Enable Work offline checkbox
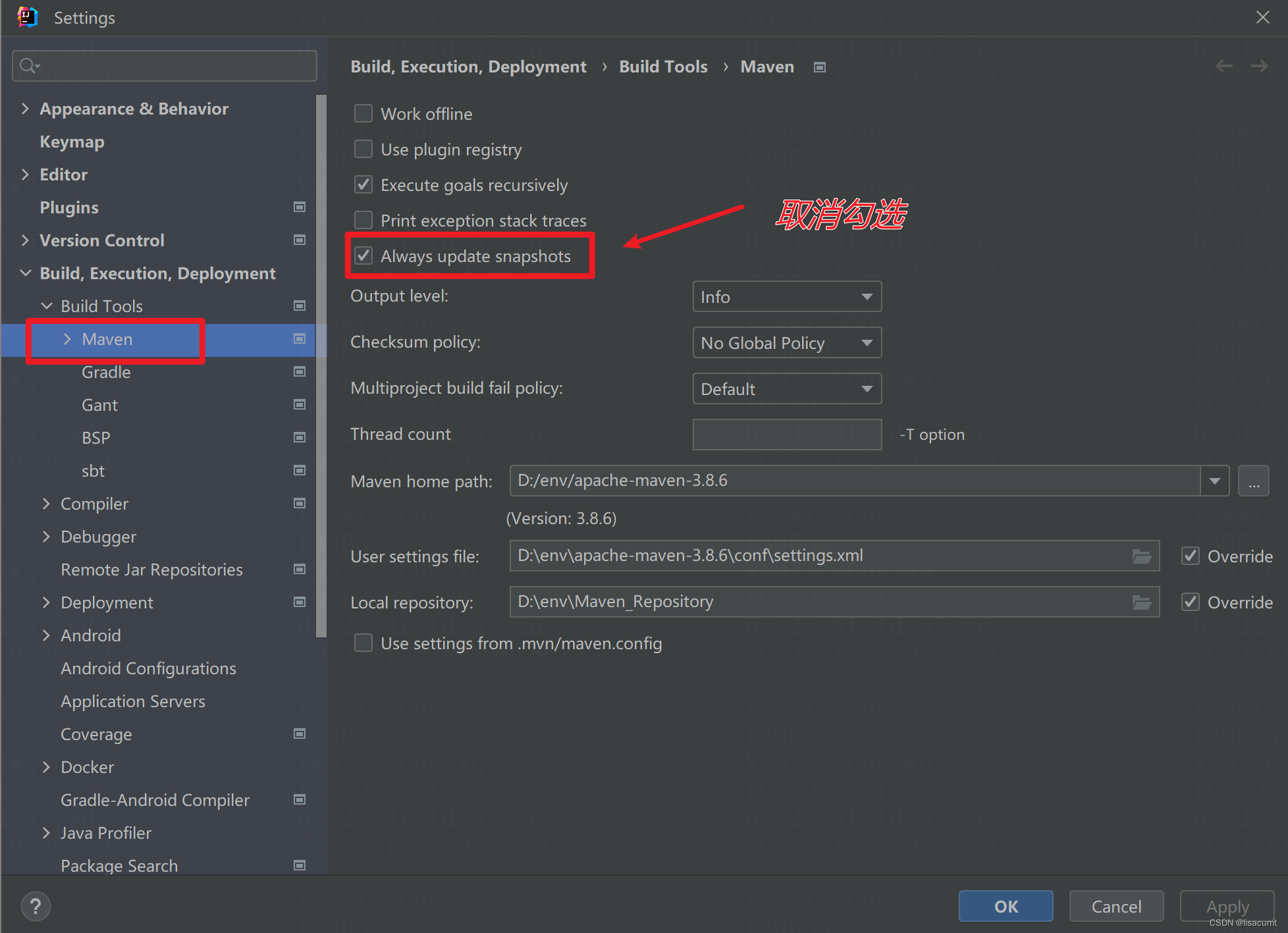Viewport: 1288px width, 933px height. click(363, 113)
